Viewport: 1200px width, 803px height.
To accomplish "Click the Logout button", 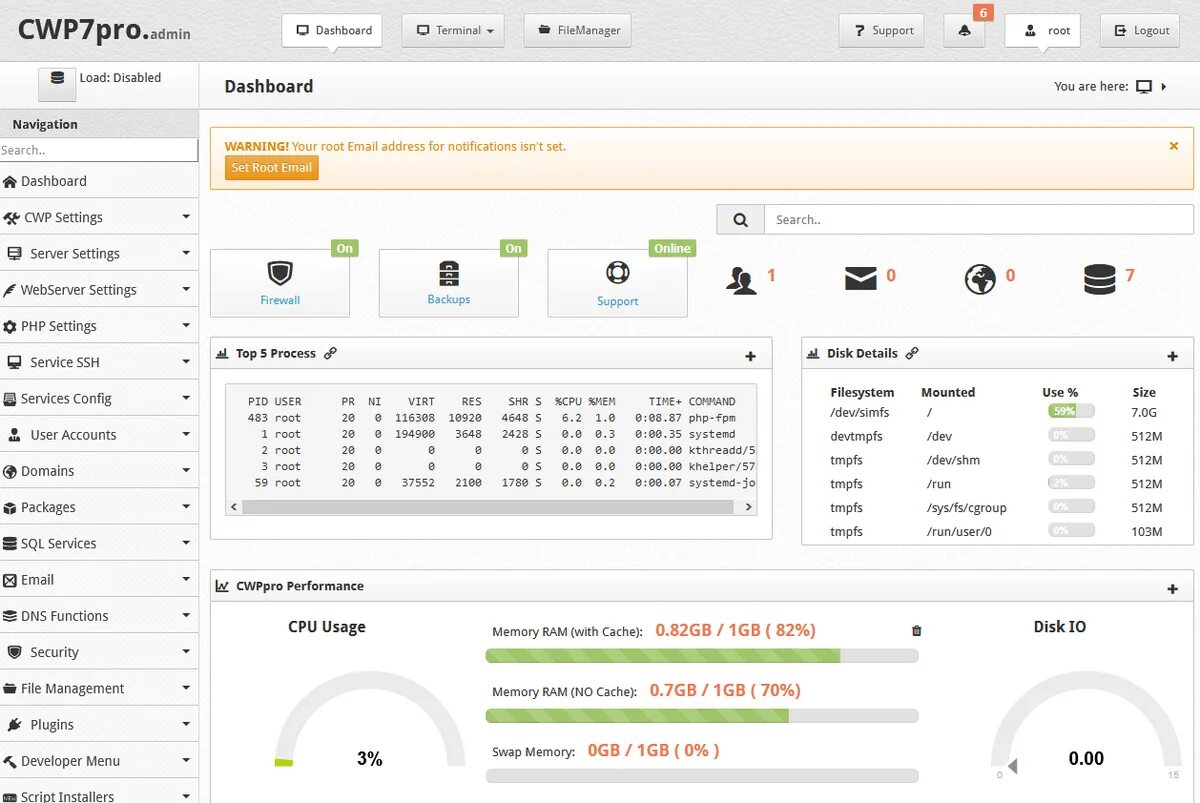I will 1140,31.
